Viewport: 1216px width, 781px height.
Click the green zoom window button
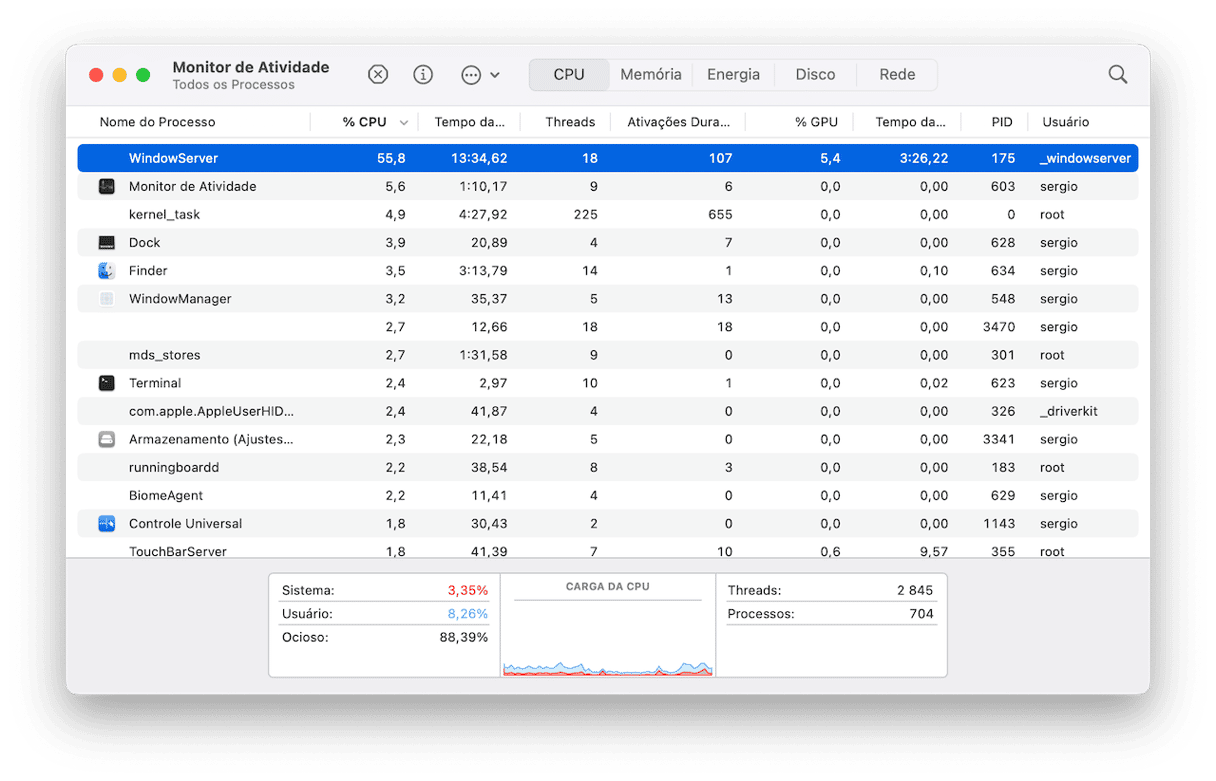143,75
